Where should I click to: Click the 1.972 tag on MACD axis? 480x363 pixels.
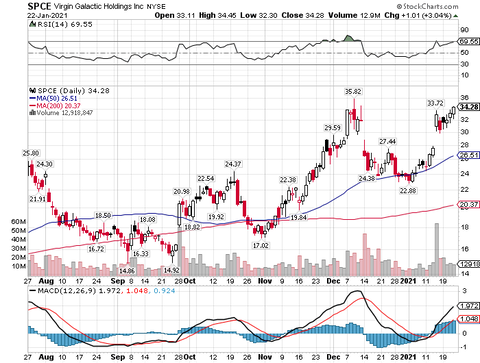pos(469,306)
